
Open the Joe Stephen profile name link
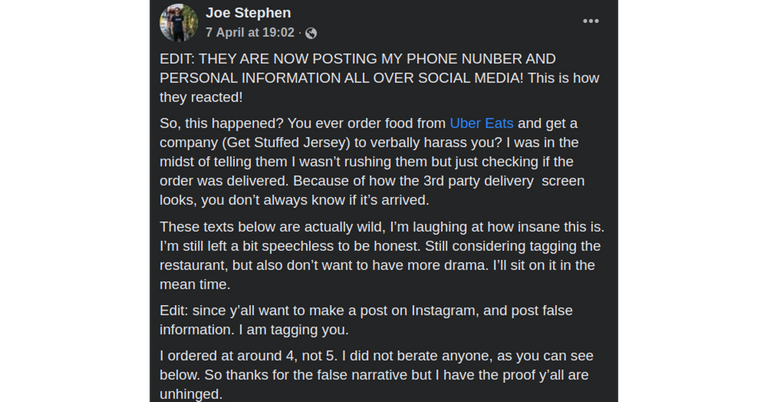248,13
